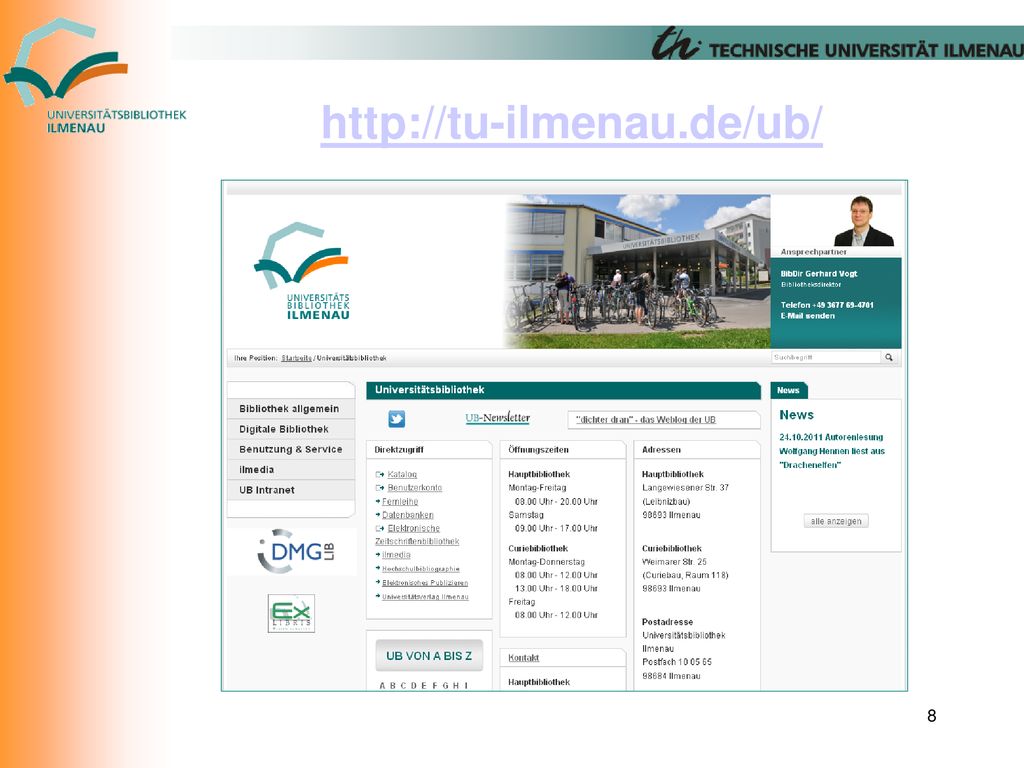Viewport: 1024px width, 768px height.
Task: Open the Katalog link
Action: click(x=402, y=474)
